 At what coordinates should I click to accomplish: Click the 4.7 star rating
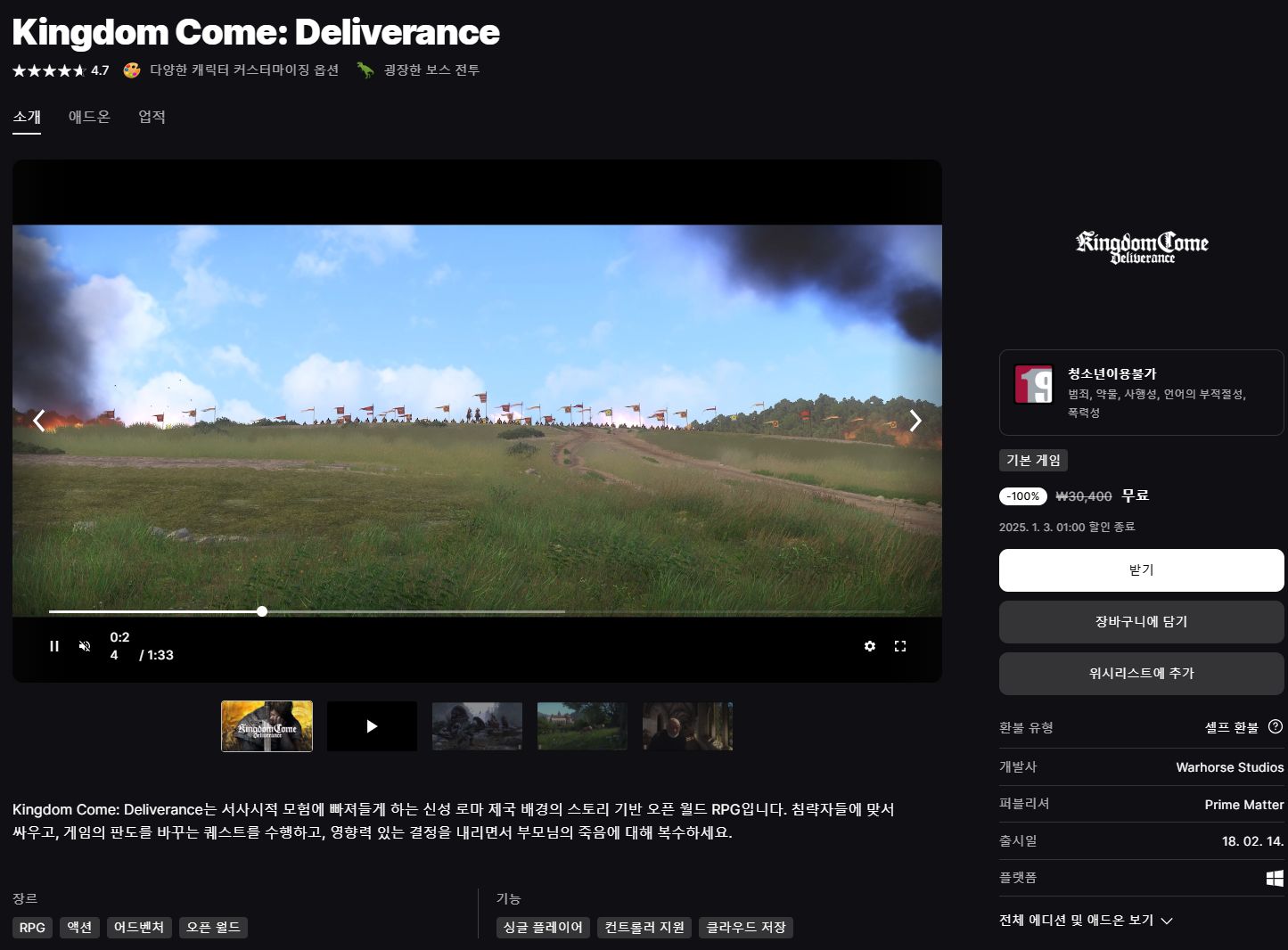point(61,70)
